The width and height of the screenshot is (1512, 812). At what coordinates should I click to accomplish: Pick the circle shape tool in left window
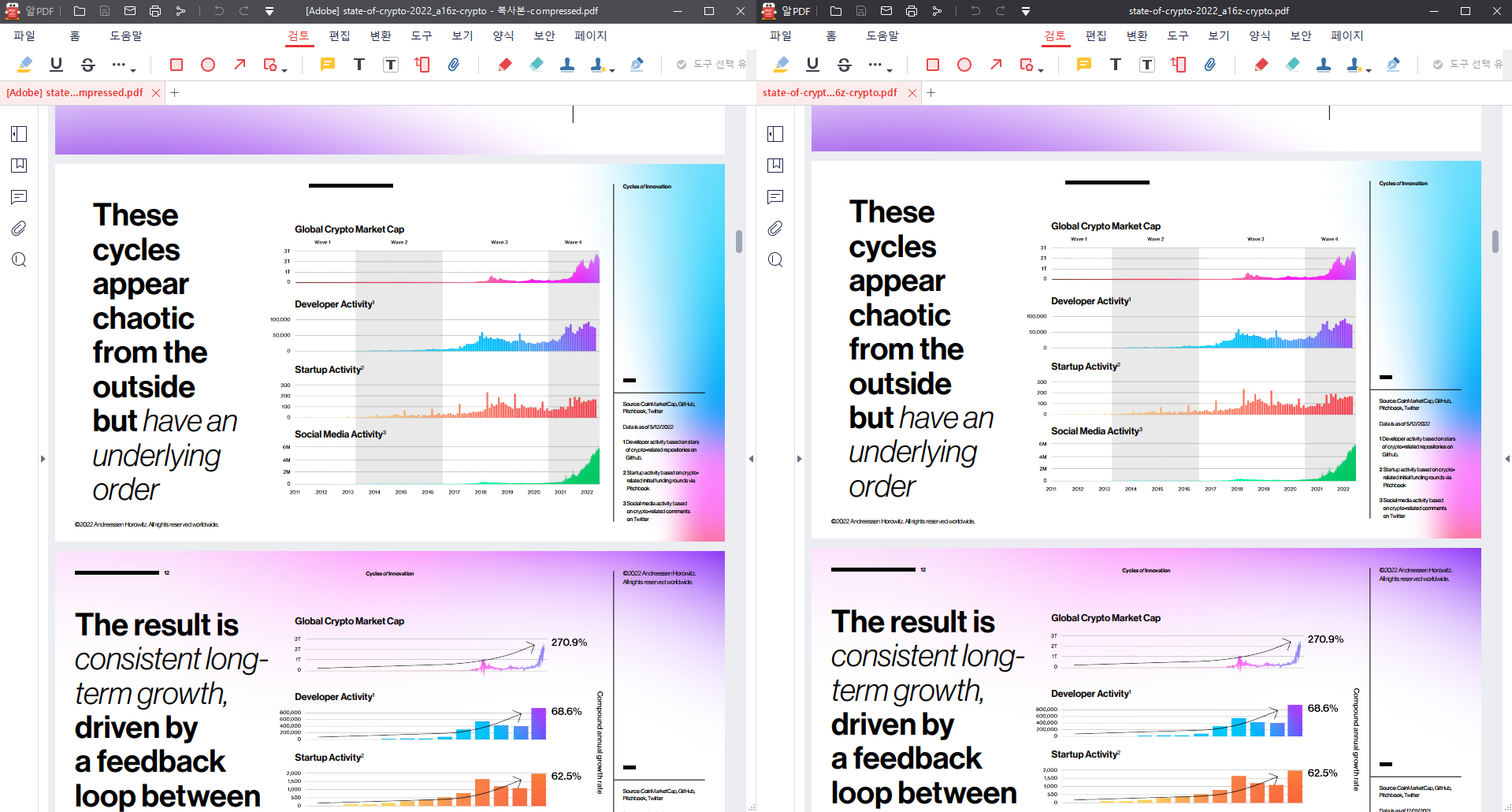coord(208,65)
